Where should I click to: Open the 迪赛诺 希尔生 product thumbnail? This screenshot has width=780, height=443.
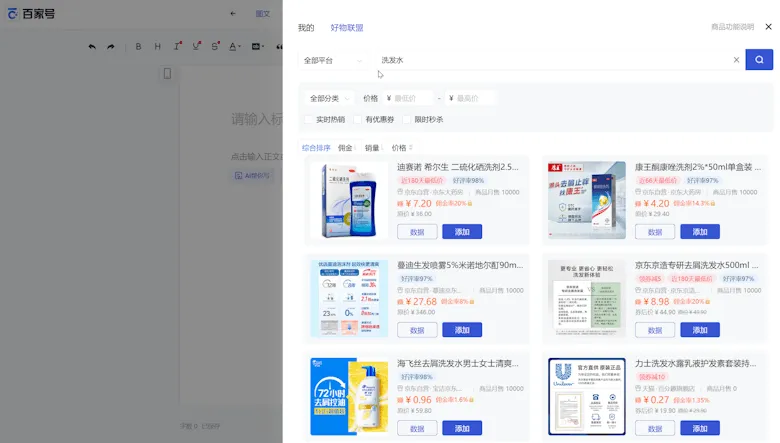(x=349, y=200)
